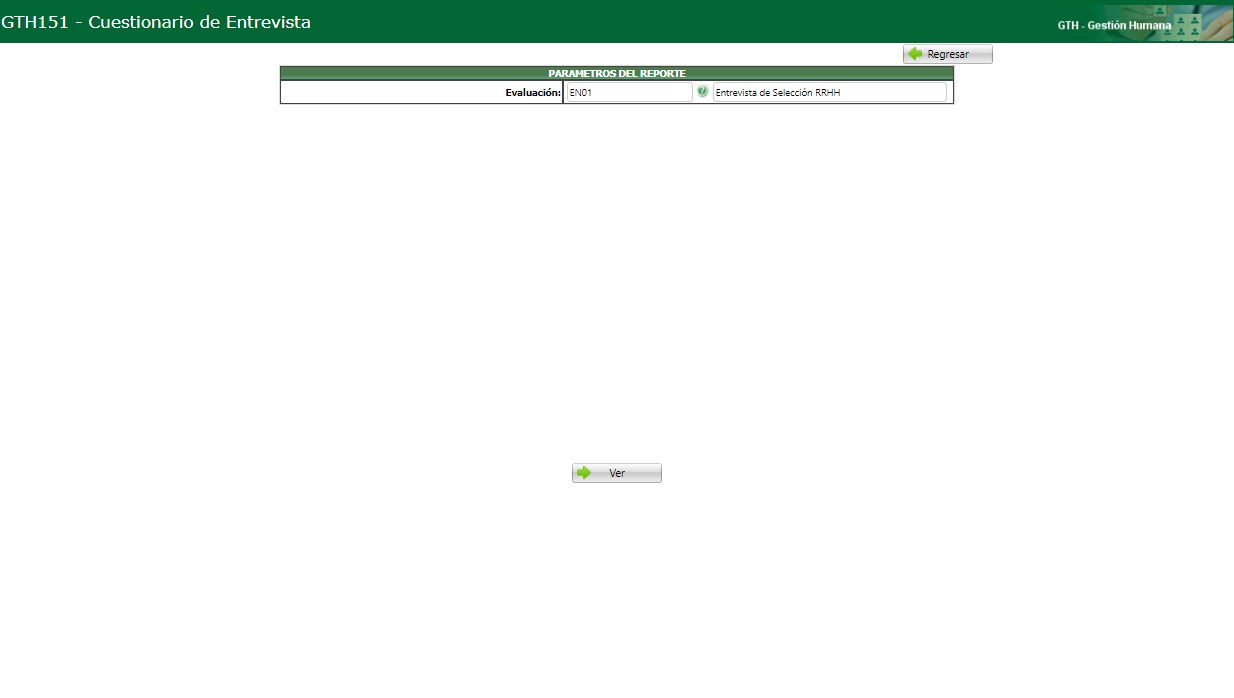Viewport: 1234px width, 698px height.
Task: Select the Entrevista de Selección RRHH description field
Action: click(x=830, y=92)
